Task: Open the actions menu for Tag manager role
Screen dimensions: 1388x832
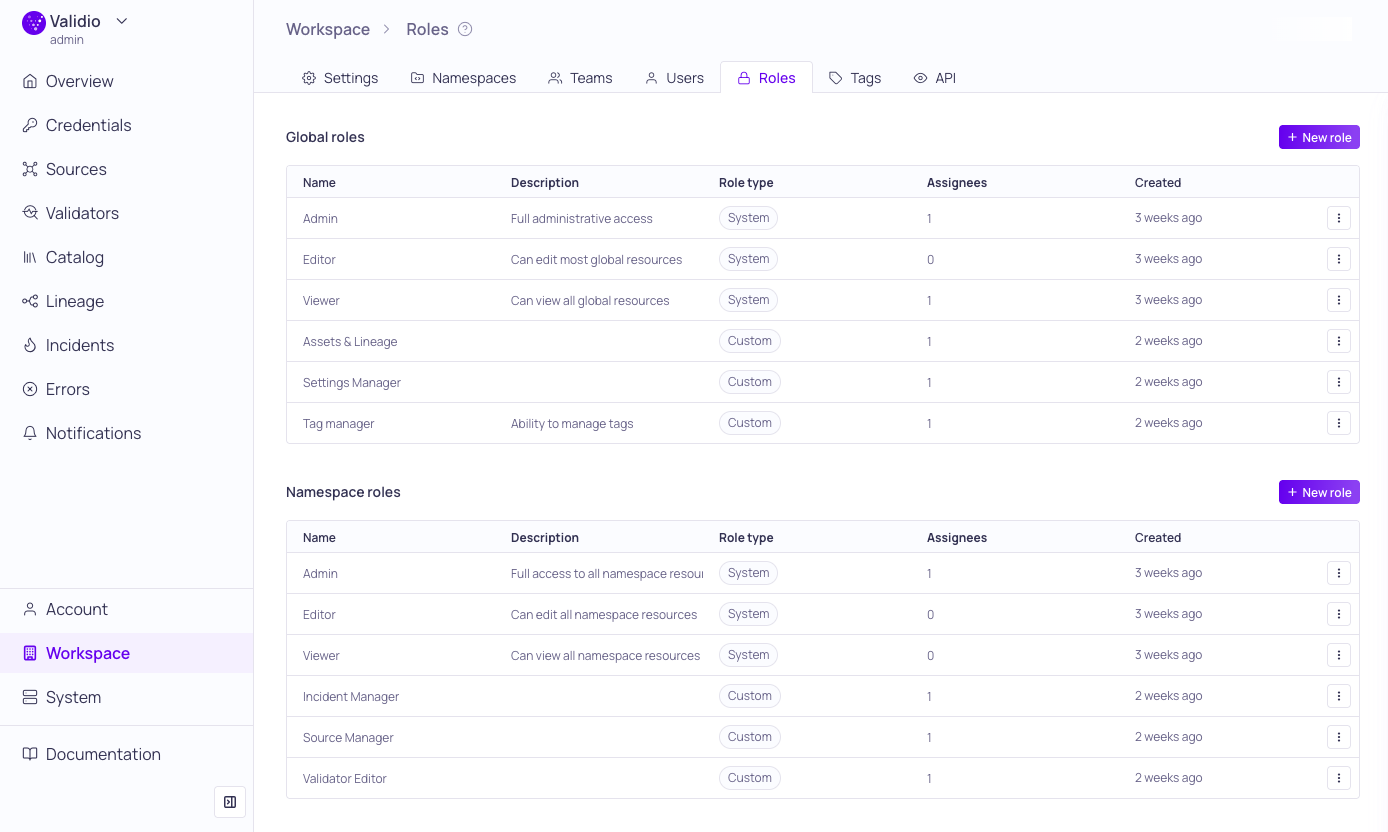Action: [1339, 423]
